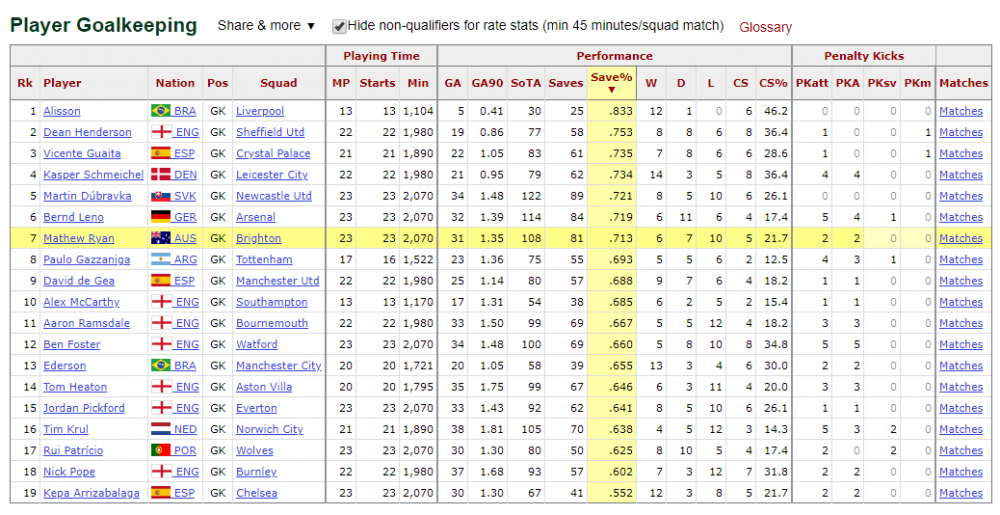Viewport: 1000px width, 515px height.
Task: Click the Spain flag beside David de Gea
Action: point(161,280)
